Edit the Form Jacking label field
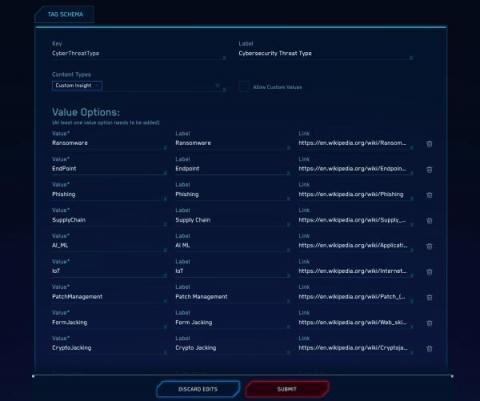480x401 pixels. (x=233, y=322)
